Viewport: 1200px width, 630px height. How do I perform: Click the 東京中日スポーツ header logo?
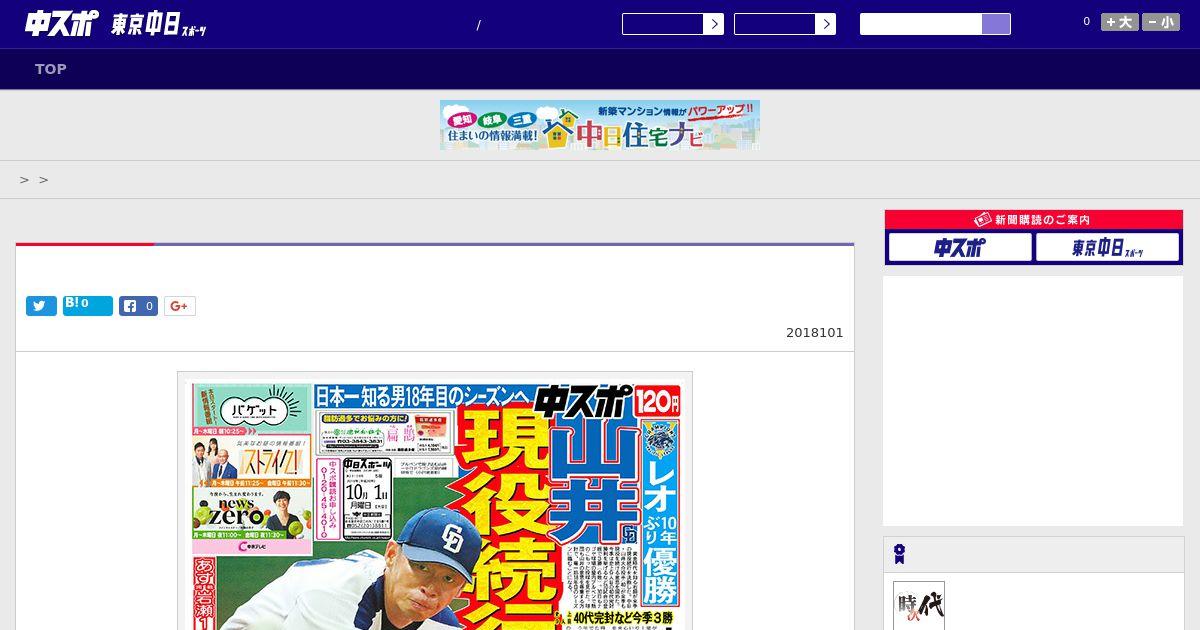[159, 25]
